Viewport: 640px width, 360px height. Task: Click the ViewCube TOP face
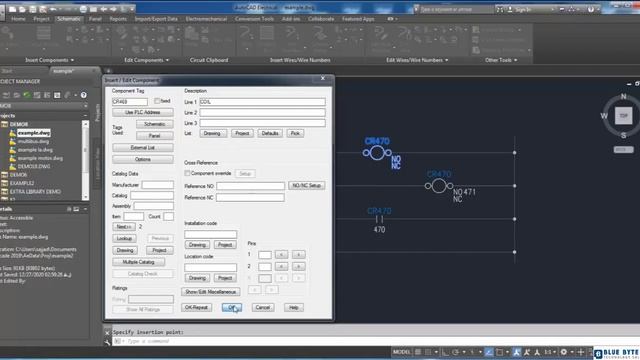click(623, 116)
